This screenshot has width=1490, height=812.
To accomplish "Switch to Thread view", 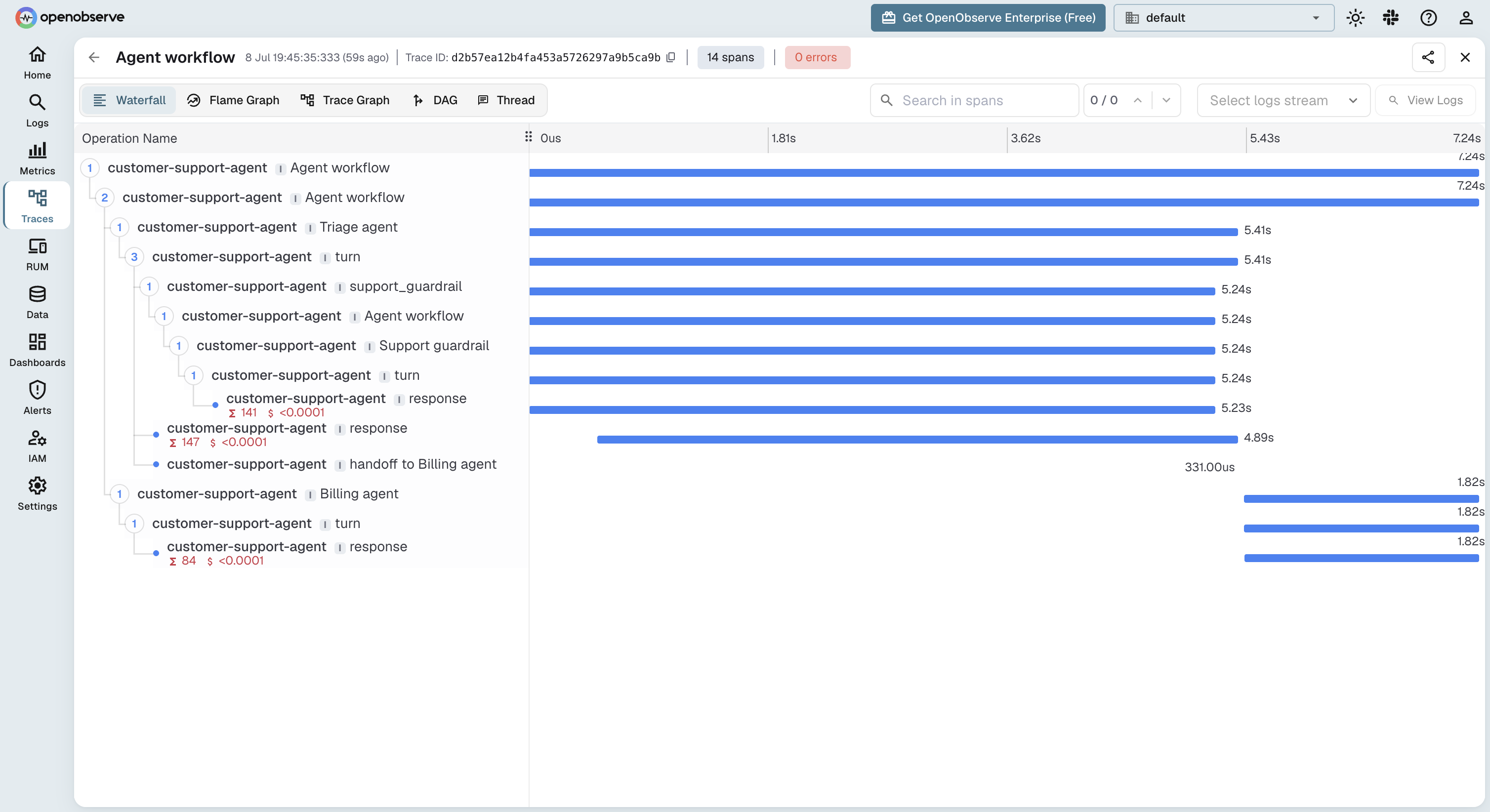I will coord(506,100).
